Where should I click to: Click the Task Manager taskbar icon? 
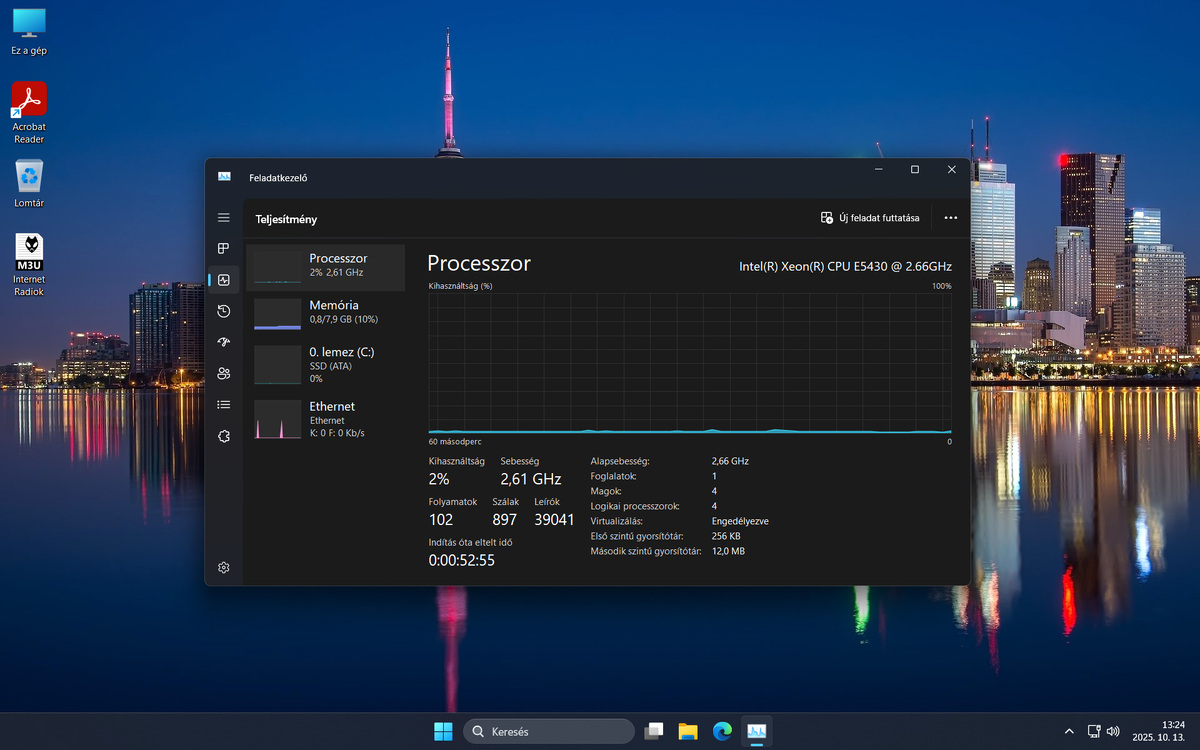756,731
